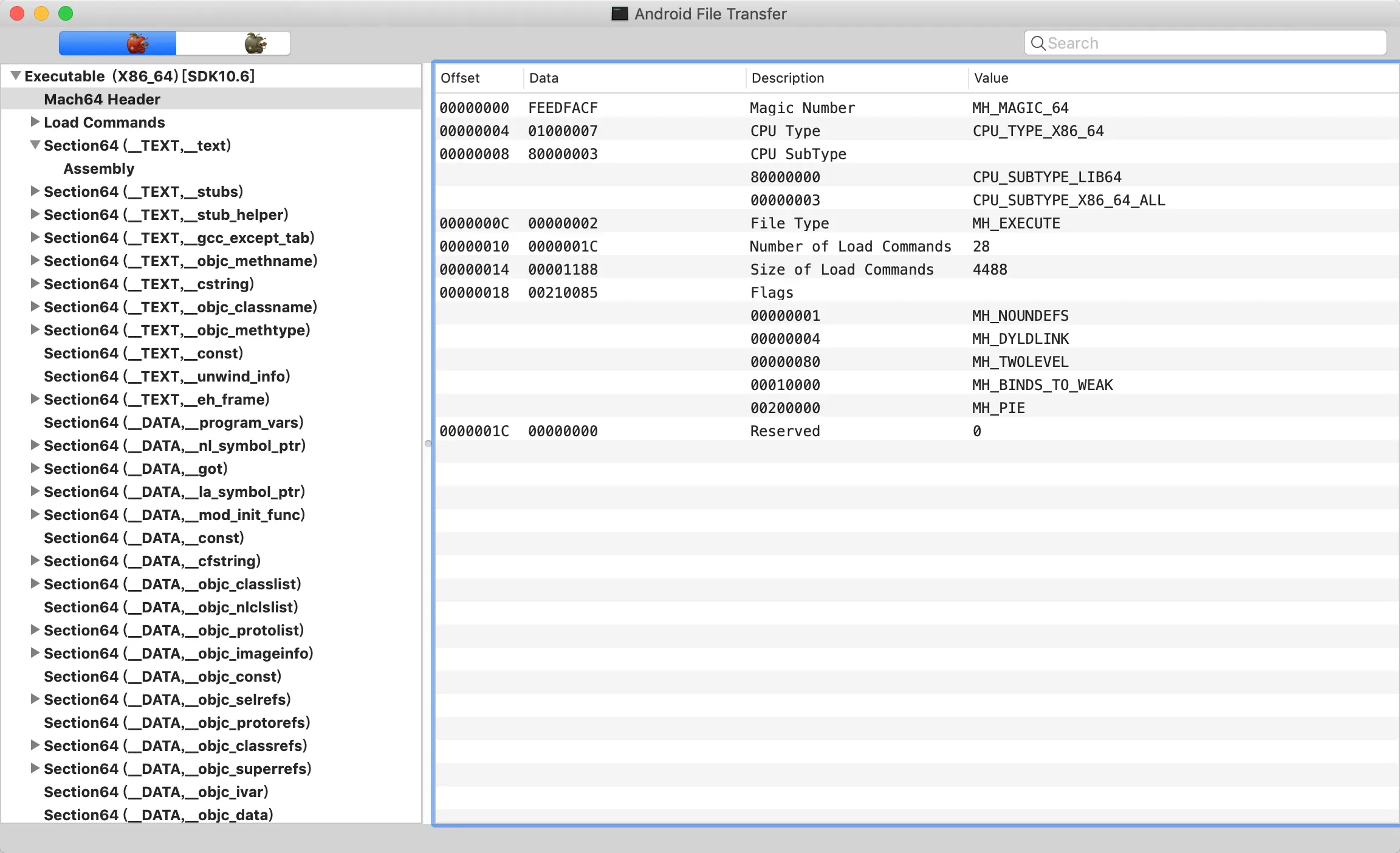The height and width of the screenshot is (853, 1400).
Task: Click the magnifying glass search icon
Action: (x=1038, y=43)
